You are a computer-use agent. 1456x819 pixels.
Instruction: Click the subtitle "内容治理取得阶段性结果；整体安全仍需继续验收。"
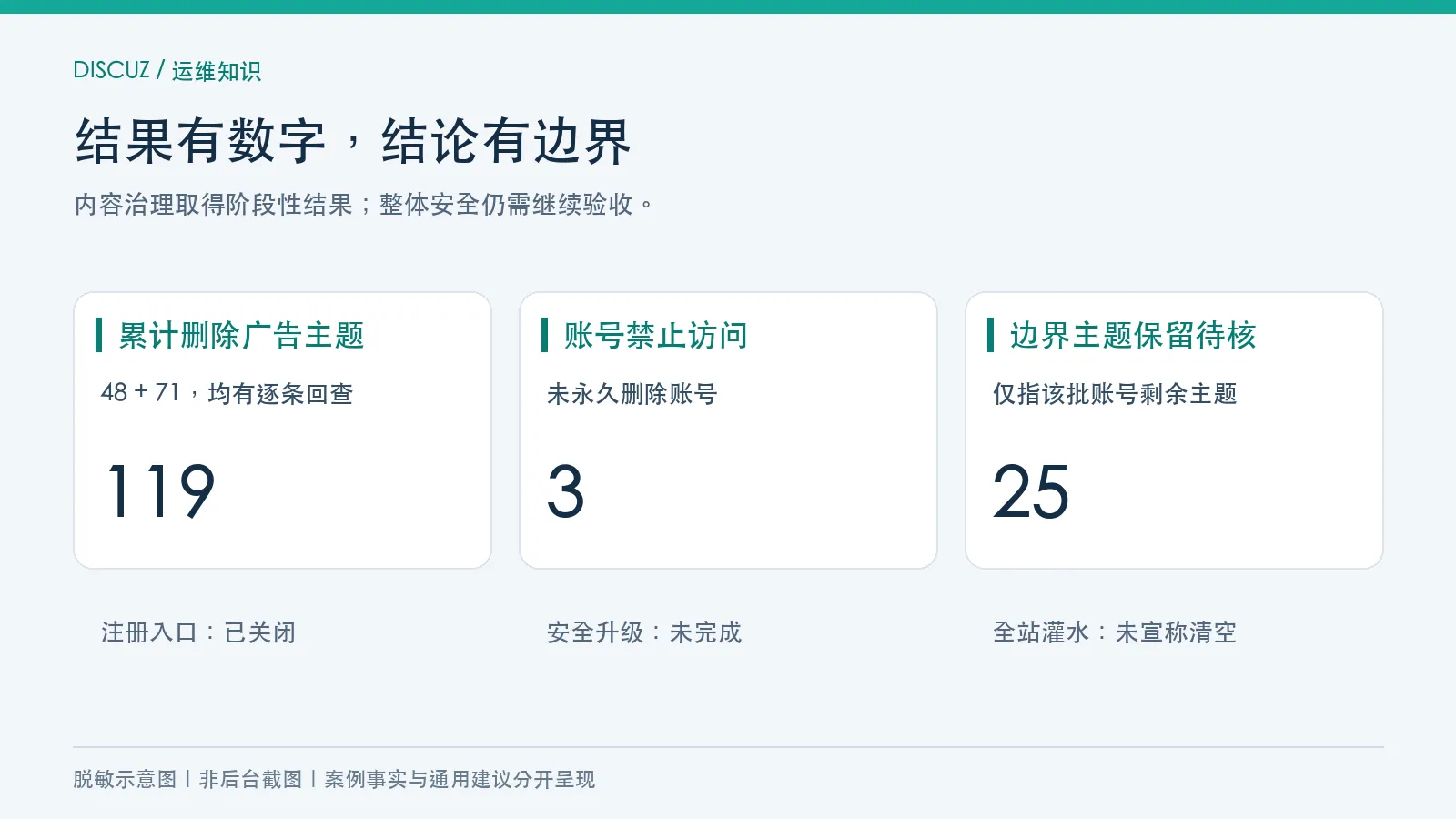pyautogui.click(x=364, y=205)
